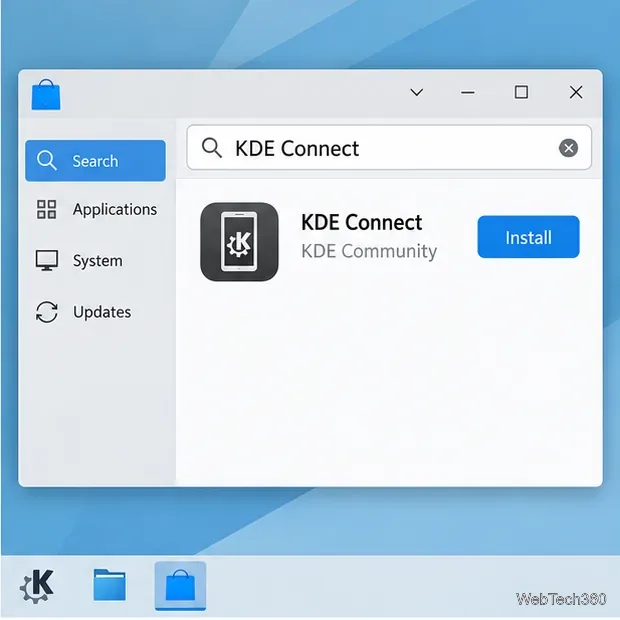
Task: Clear the search field text
Action: 568,148
